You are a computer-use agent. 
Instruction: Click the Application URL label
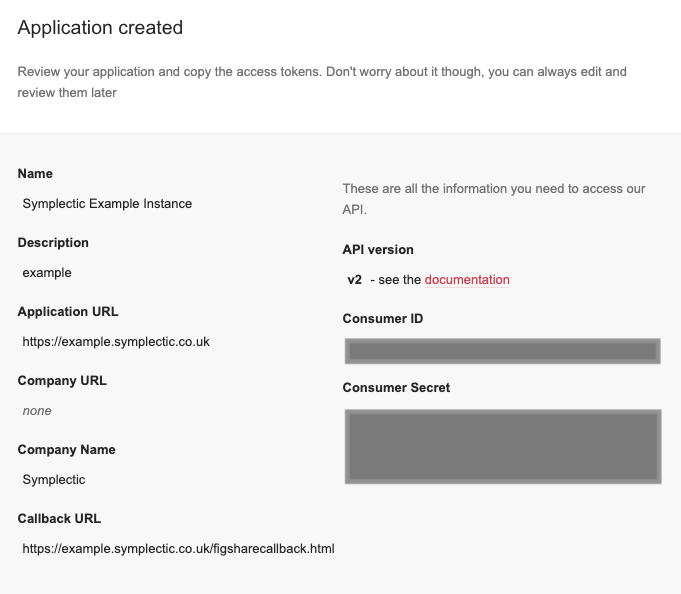68,312
